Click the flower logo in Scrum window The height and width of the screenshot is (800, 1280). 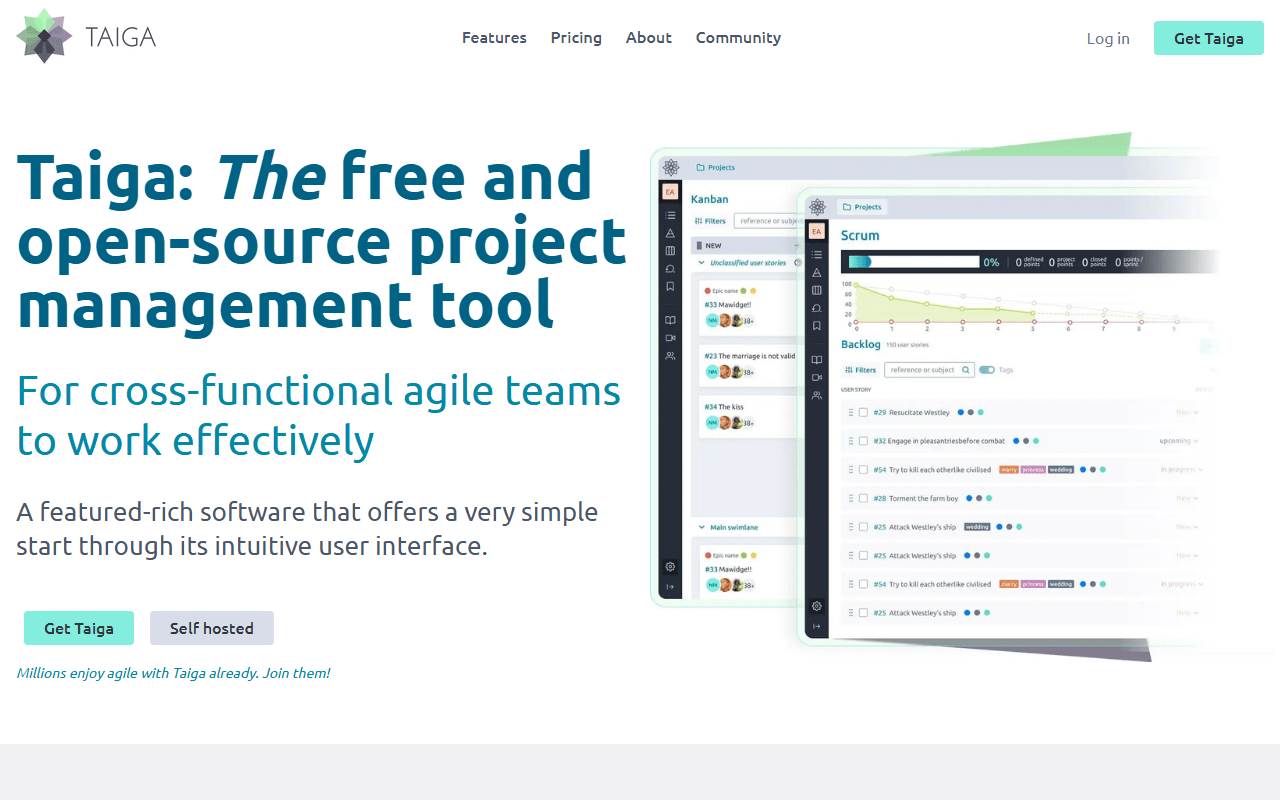click(817, 207)
